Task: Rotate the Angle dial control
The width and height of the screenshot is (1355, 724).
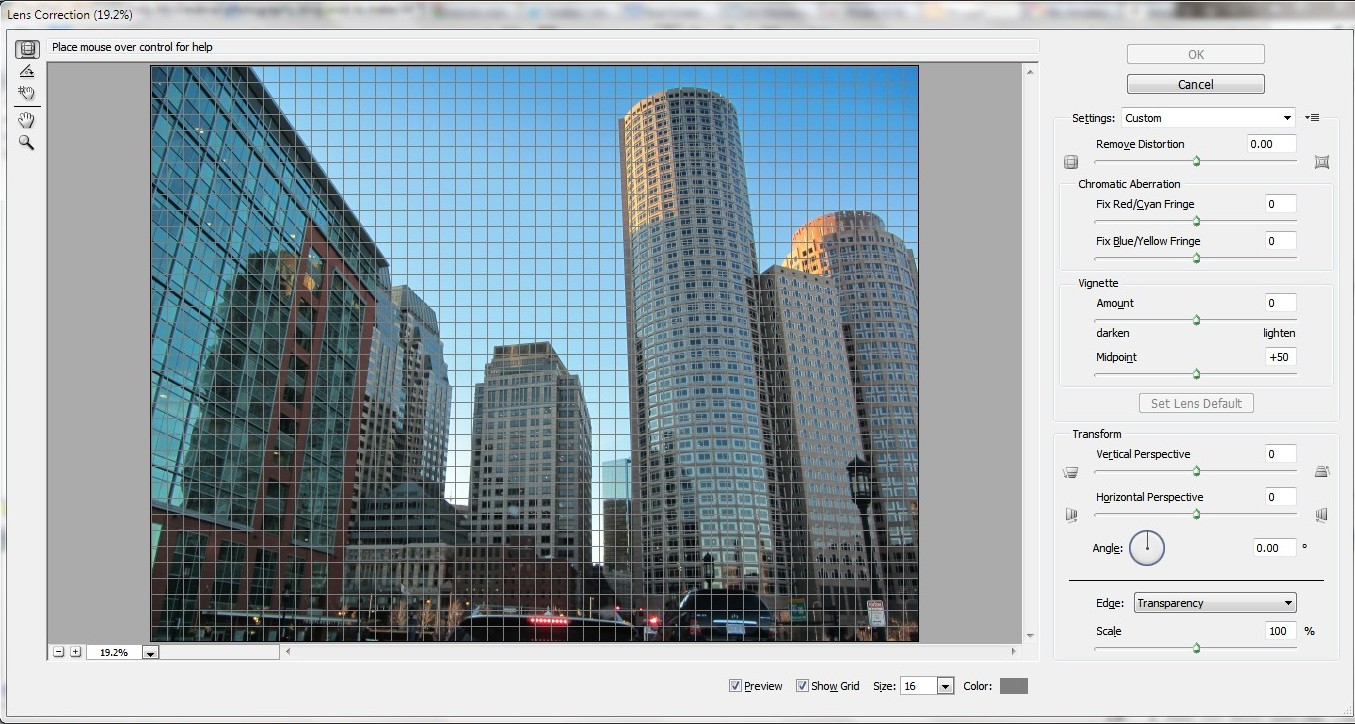Action: click(1147, 547)
